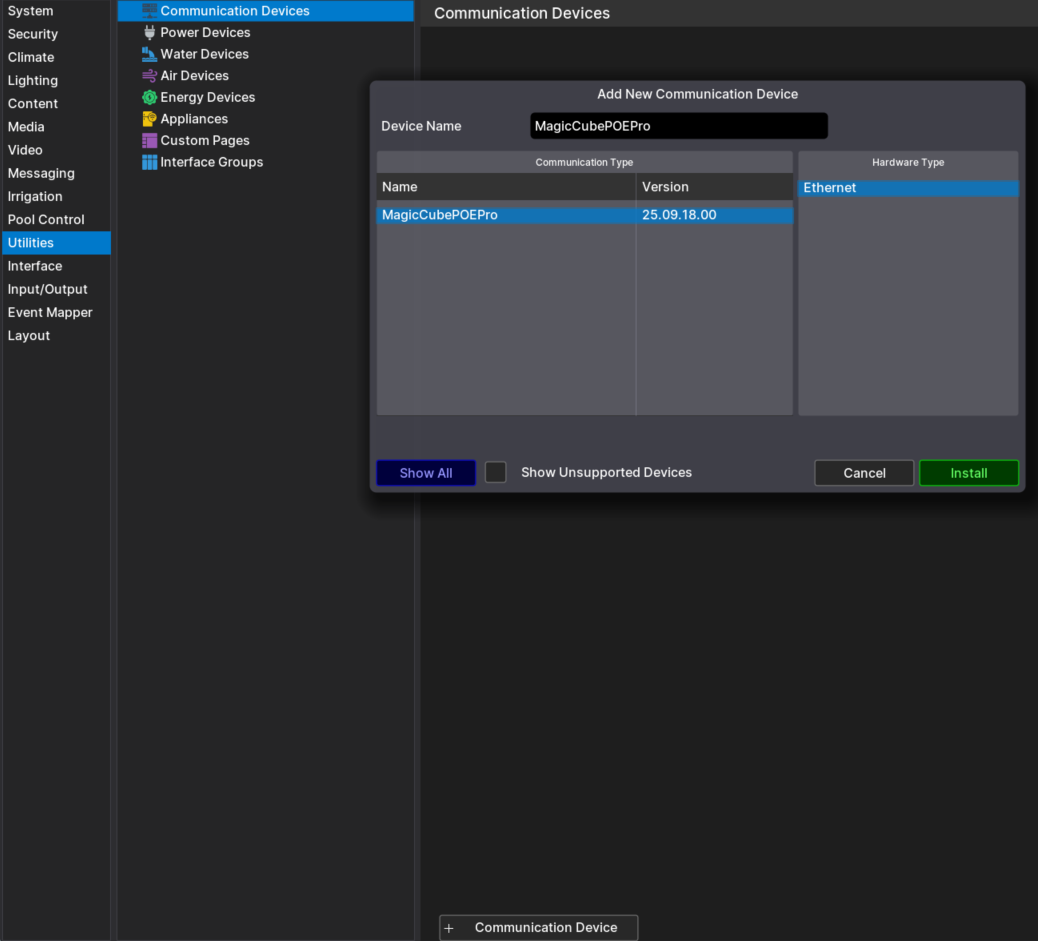Click the Energy Devices green gear icon

pos(149,97)
